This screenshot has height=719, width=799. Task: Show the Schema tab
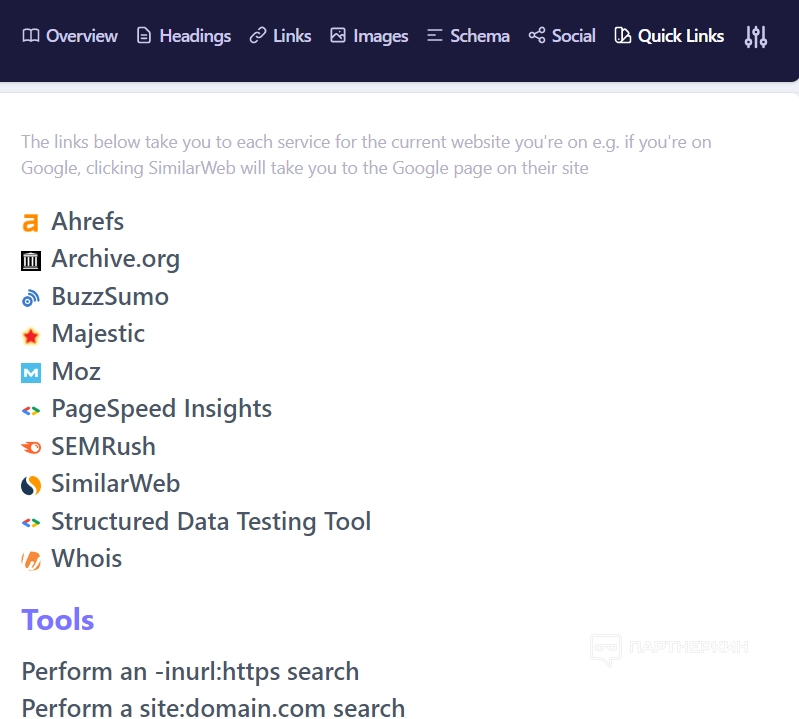click(x=468, y=36)
